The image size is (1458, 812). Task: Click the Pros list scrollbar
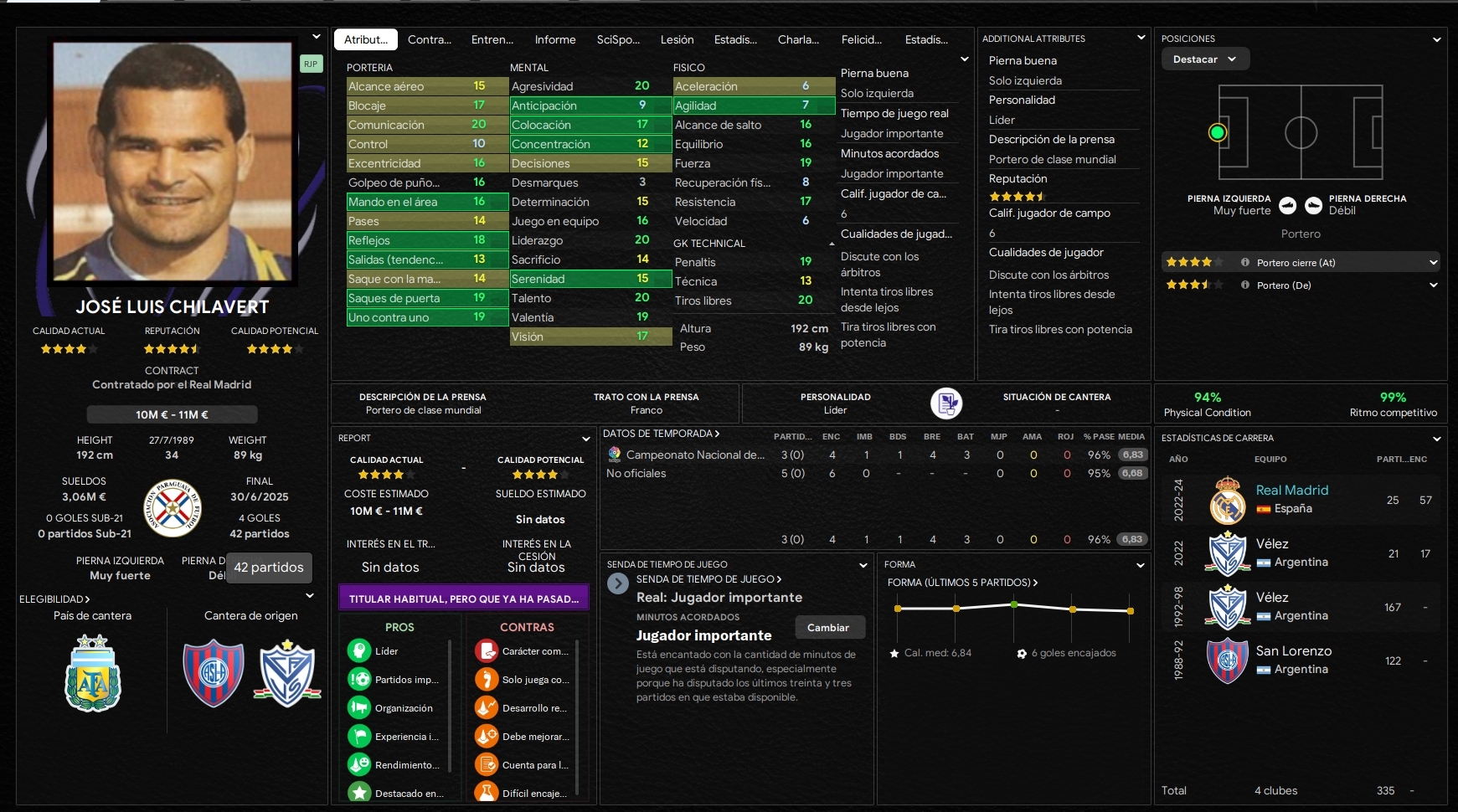click(x=451, y=705)
